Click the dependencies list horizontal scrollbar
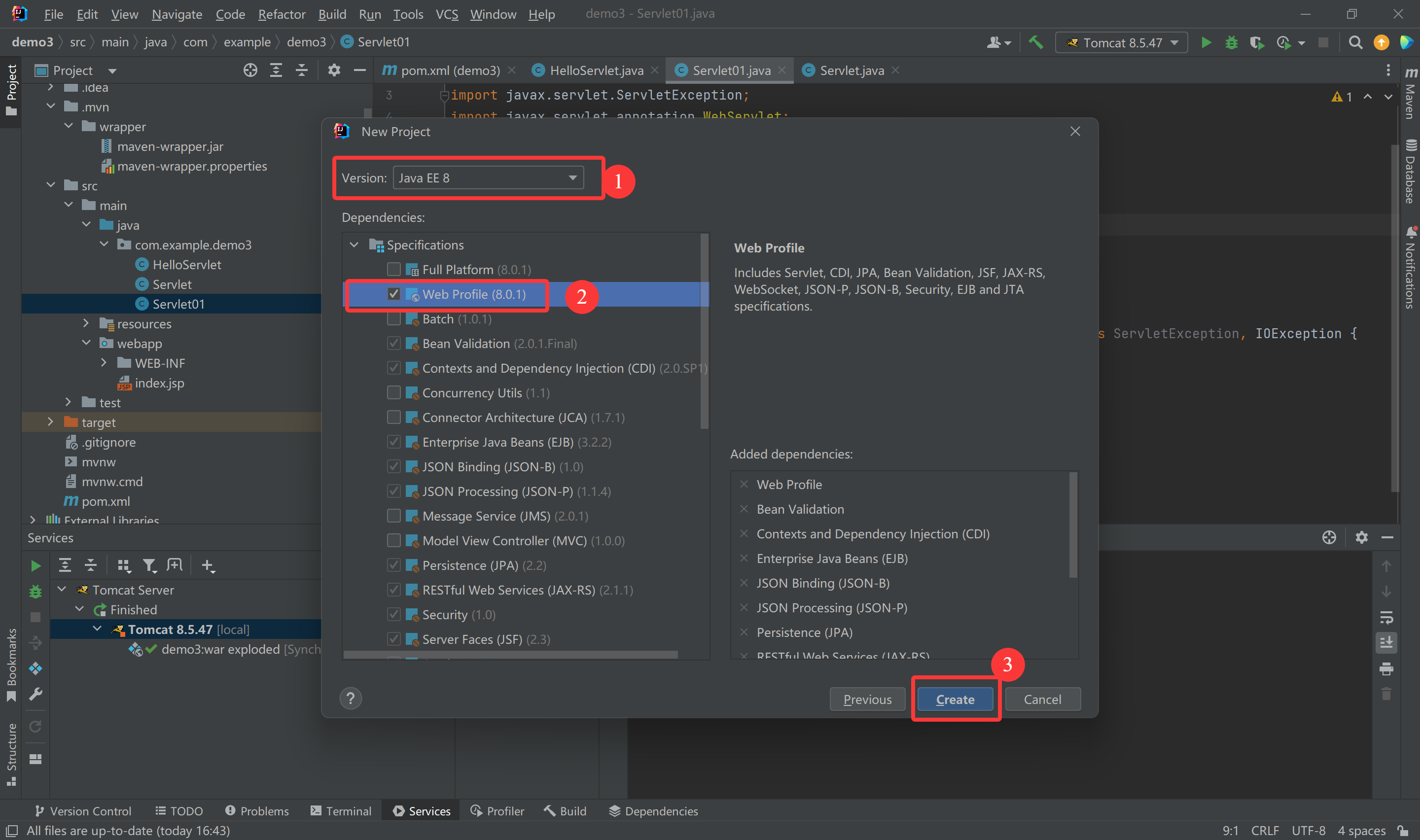 (x=509, y=654)
